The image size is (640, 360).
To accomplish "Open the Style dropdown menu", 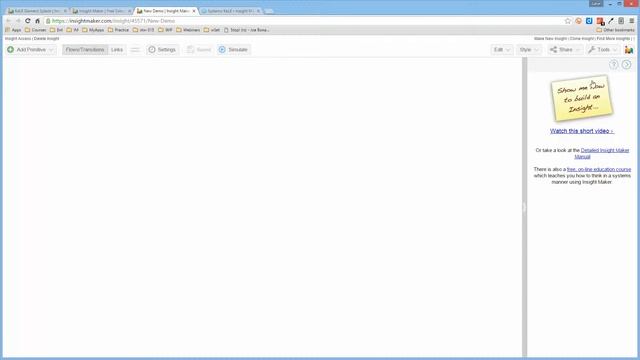I will [x=529, y=49].
